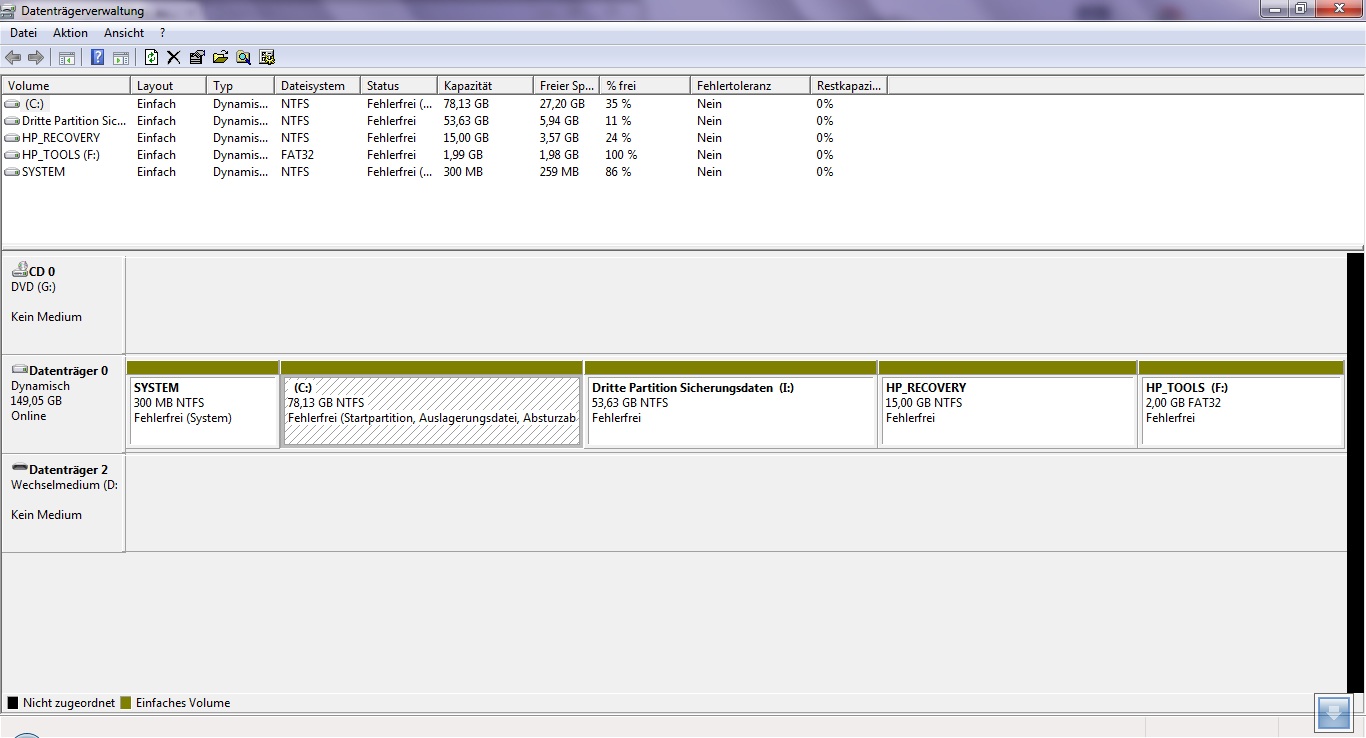Select HP_RECOVERY name in the volume list

(x=61, y=138)
